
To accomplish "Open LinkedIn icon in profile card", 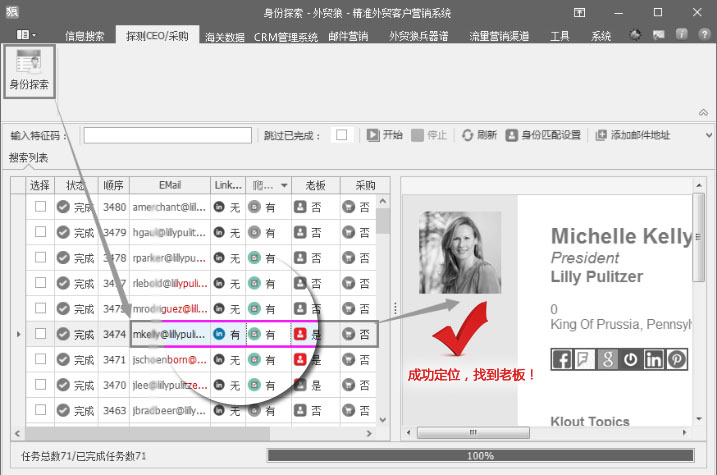I will 654,359.
